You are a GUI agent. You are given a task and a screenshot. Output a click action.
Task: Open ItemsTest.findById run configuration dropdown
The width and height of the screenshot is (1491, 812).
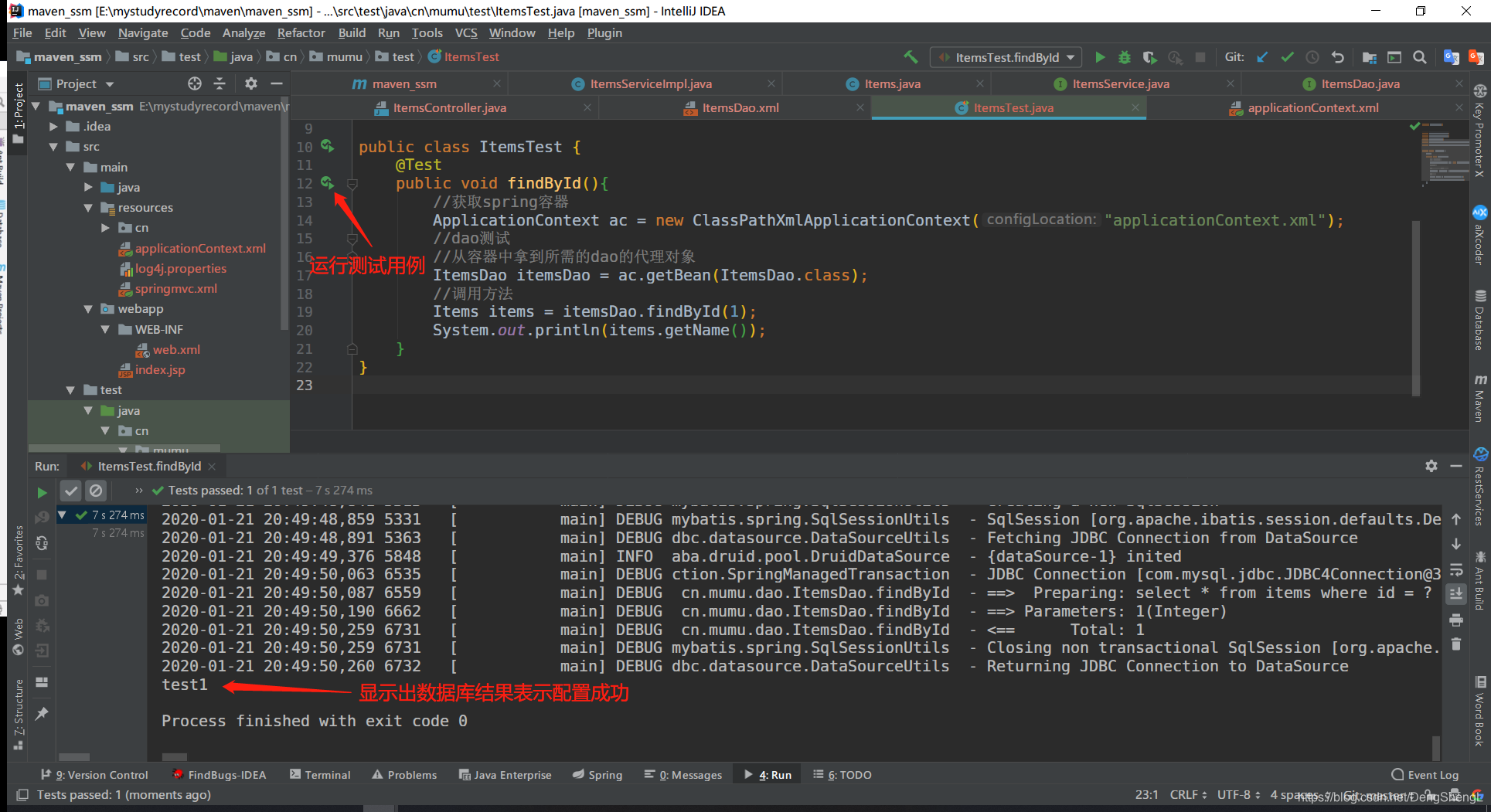click(1006, 57)
